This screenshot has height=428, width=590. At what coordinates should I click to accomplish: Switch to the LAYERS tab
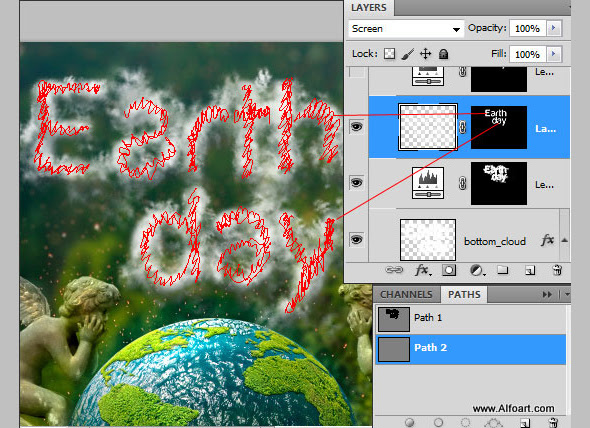point(369,8)
